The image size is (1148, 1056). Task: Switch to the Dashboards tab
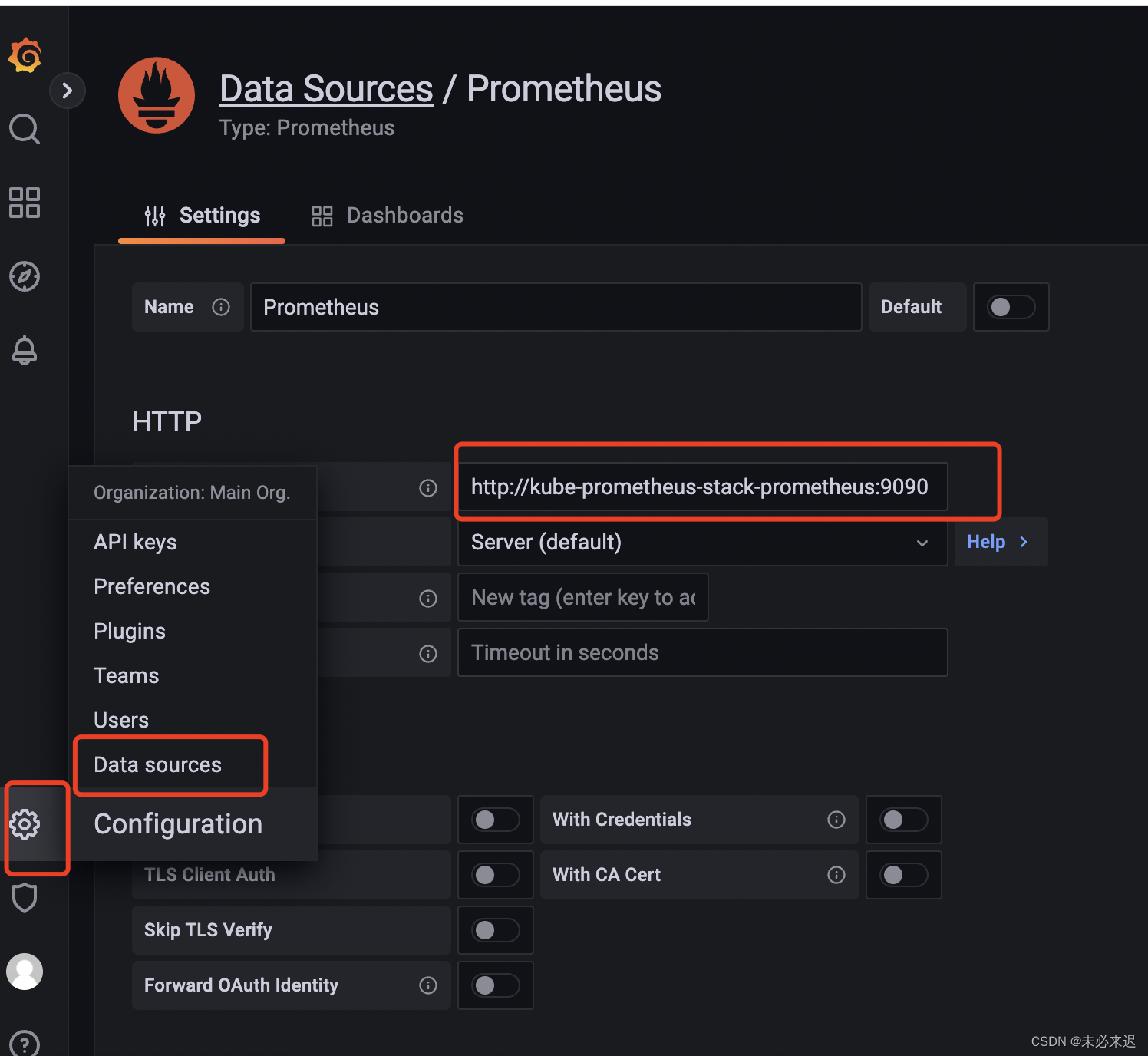pyautogui.click(x=387, y=216)
